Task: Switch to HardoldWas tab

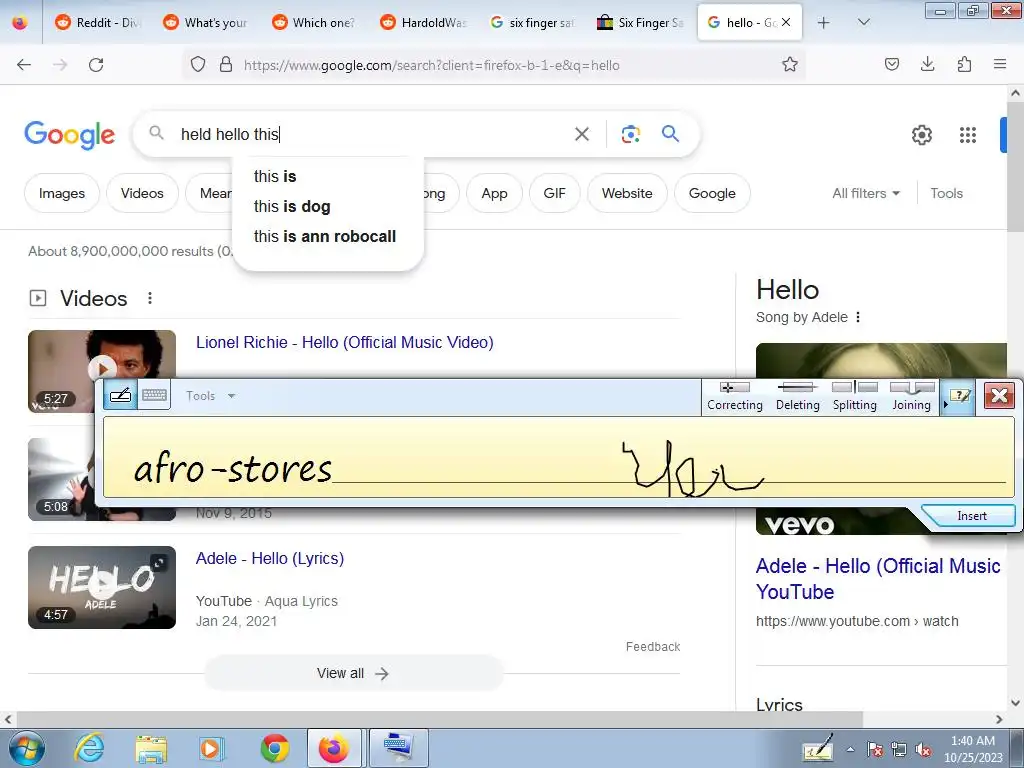Action: click(x=423, y=23)
